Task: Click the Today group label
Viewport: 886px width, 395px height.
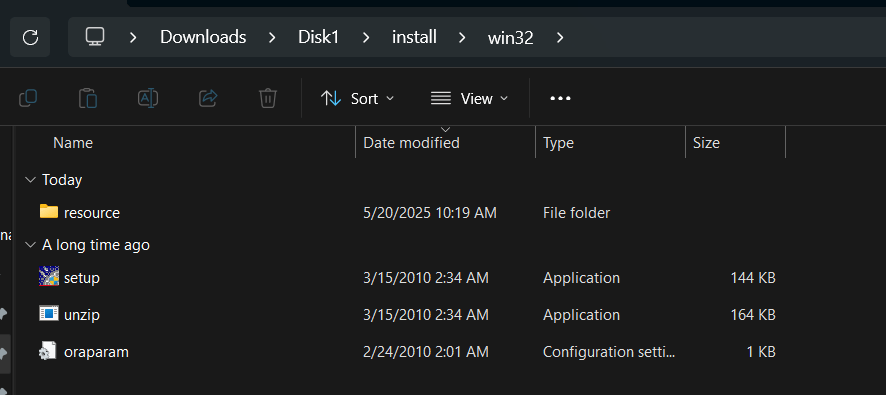Action: (62, 180)
